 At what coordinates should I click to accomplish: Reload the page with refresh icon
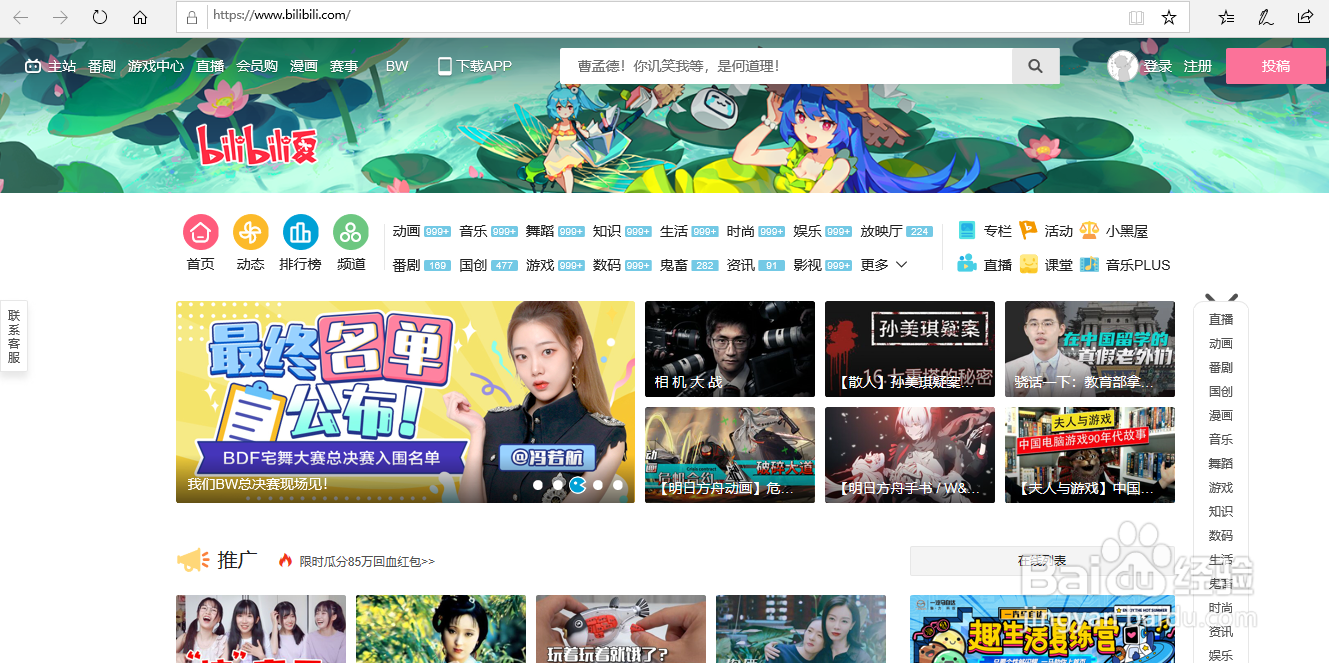pos(100,17)
